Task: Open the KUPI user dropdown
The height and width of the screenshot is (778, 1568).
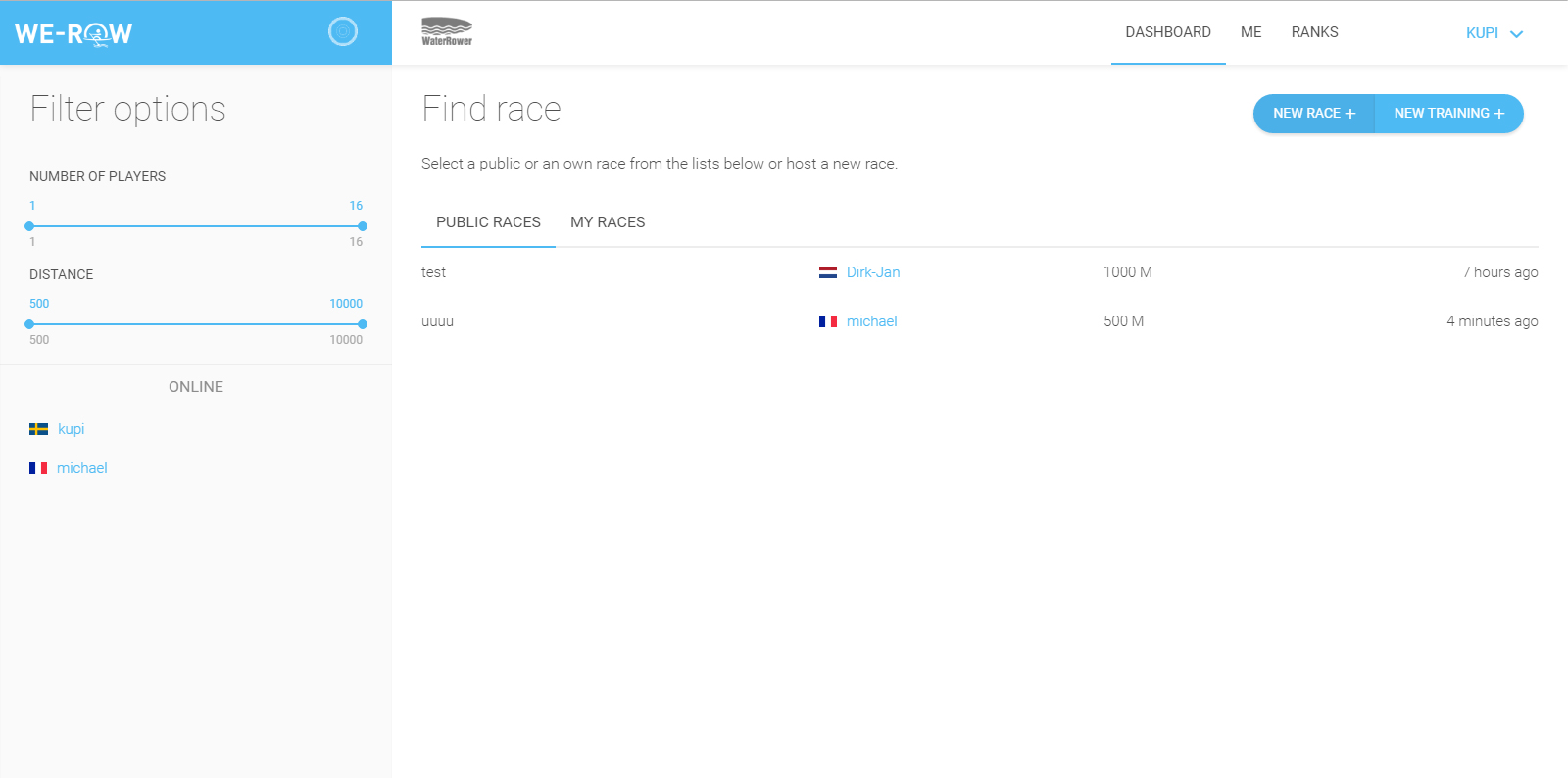Action: pos(1494,33)
